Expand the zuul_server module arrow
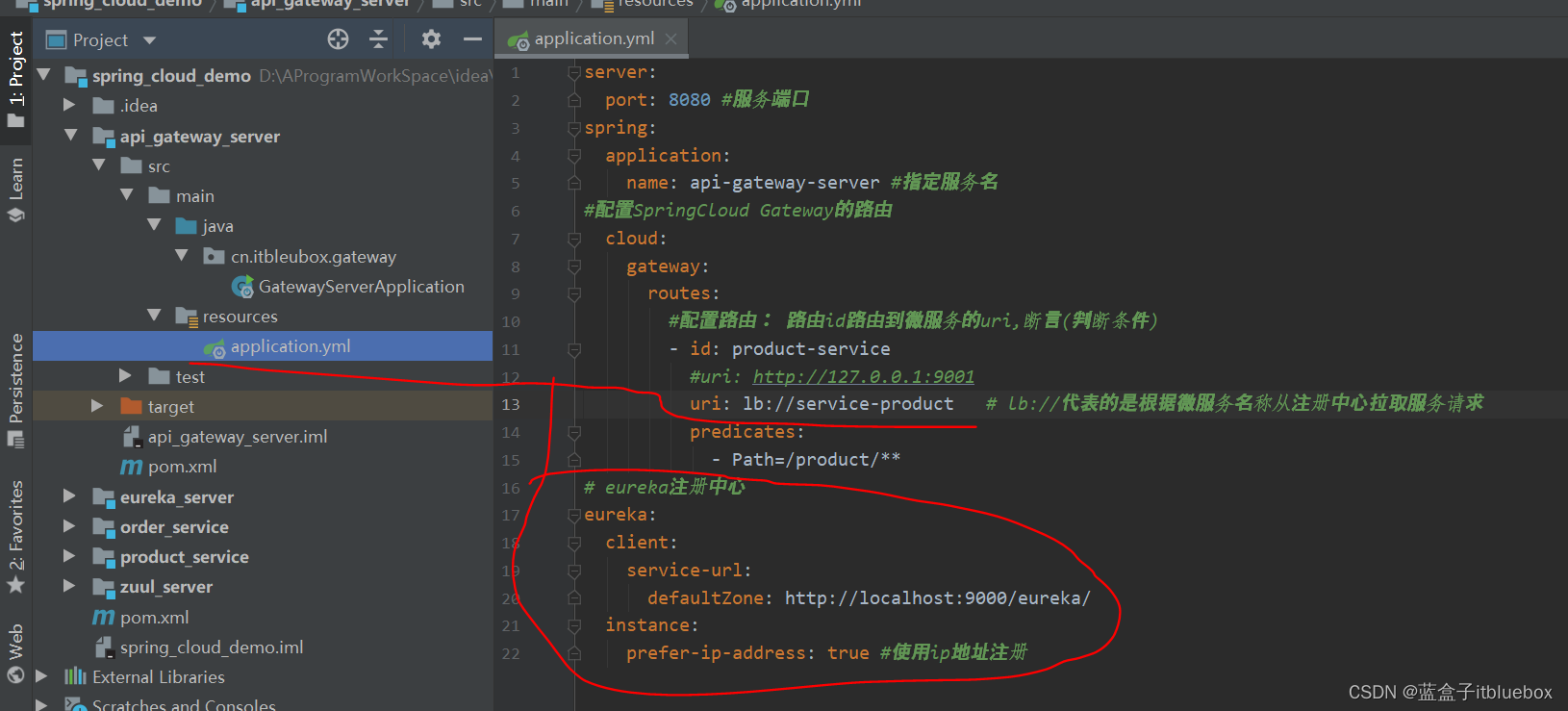Image resolution: width=1568 pixels, height=711 pixels. tap(69, 586)
